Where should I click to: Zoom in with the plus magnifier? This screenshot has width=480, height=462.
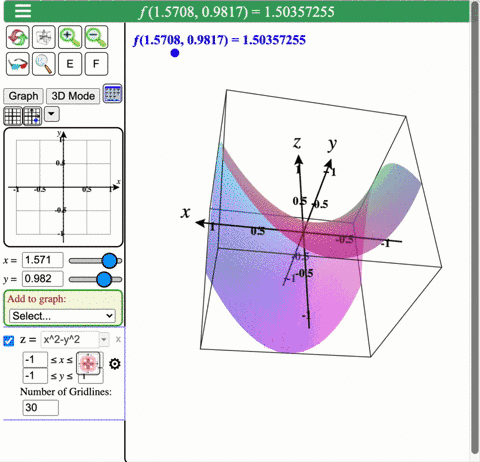pyautogui.click(x=70, y=37)
